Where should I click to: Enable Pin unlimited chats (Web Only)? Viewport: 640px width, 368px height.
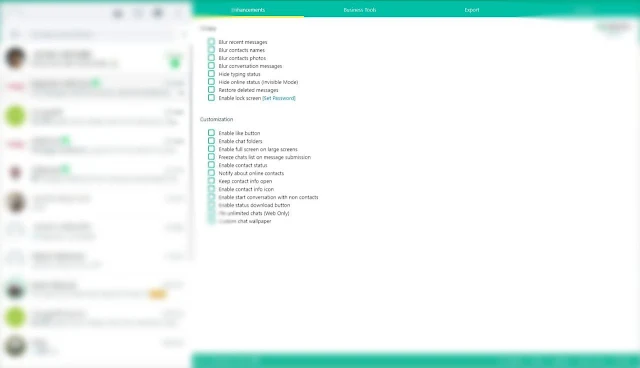(x=211, y=213)
